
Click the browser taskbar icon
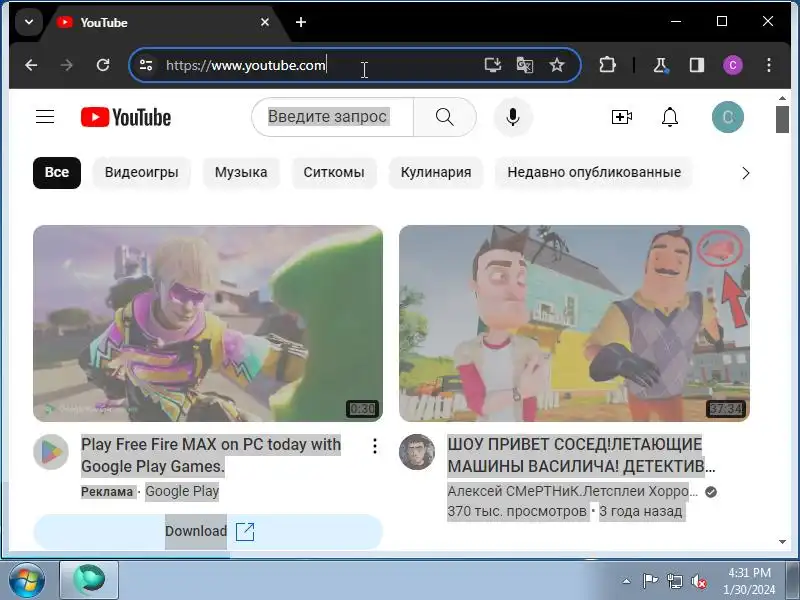click(x=89, y=580)
